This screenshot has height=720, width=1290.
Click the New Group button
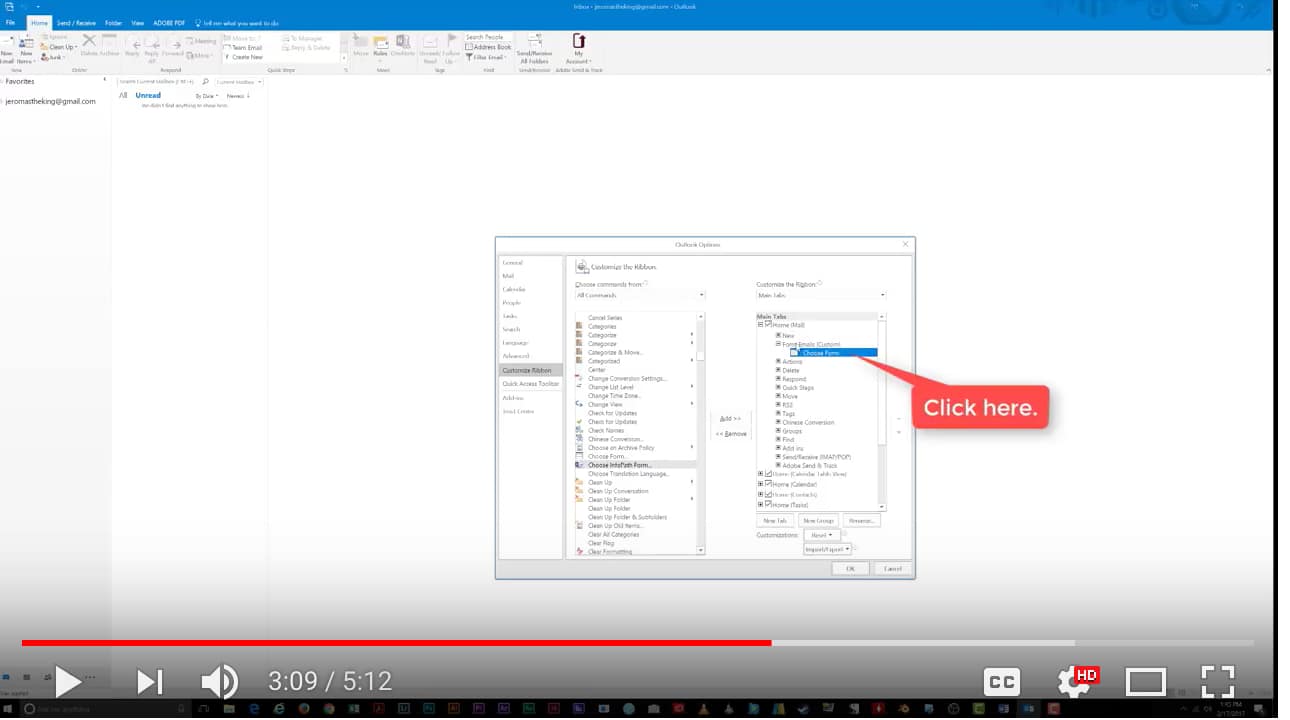(818, 520)
